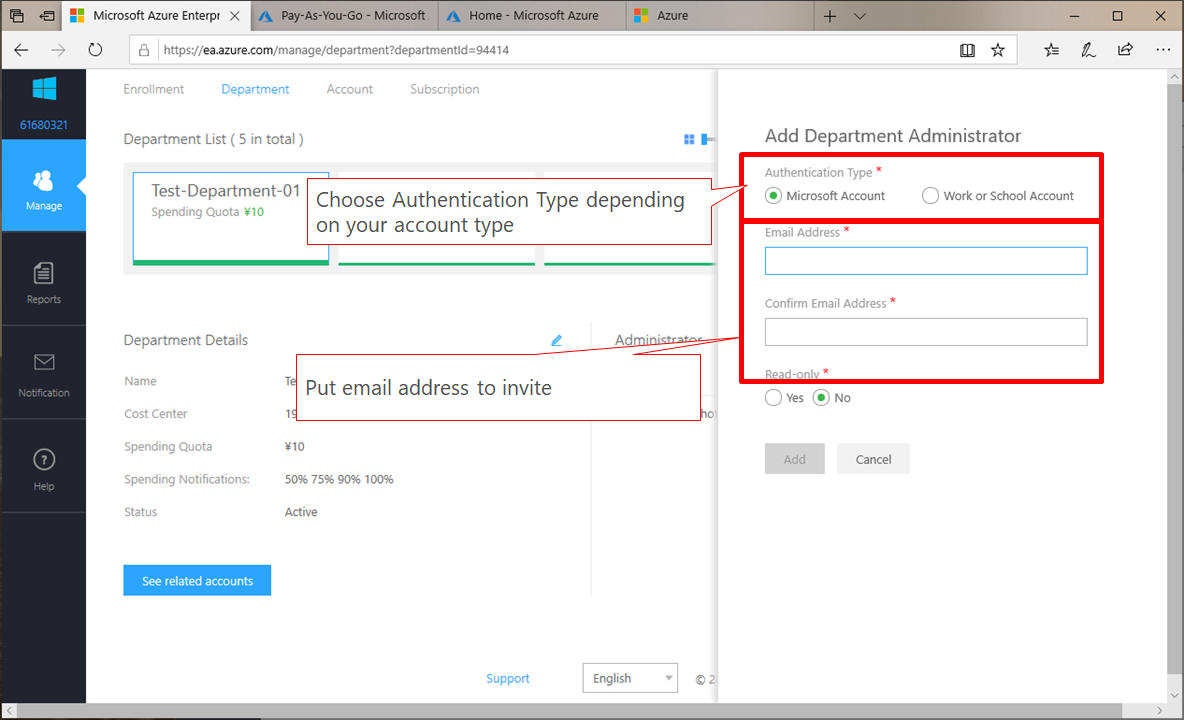Open the Help section in sidebar
1184x720 pixels.
click(44, 468)
